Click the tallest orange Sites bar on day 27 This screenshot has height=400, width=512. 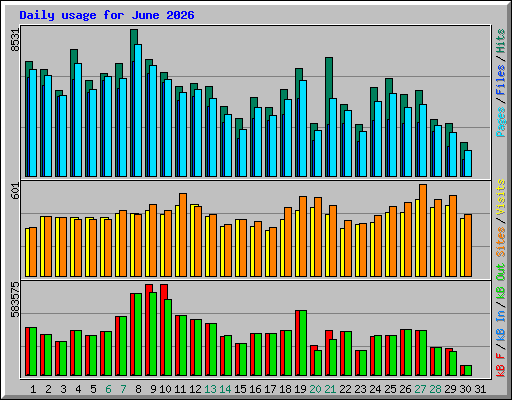[x=423, y=230]
